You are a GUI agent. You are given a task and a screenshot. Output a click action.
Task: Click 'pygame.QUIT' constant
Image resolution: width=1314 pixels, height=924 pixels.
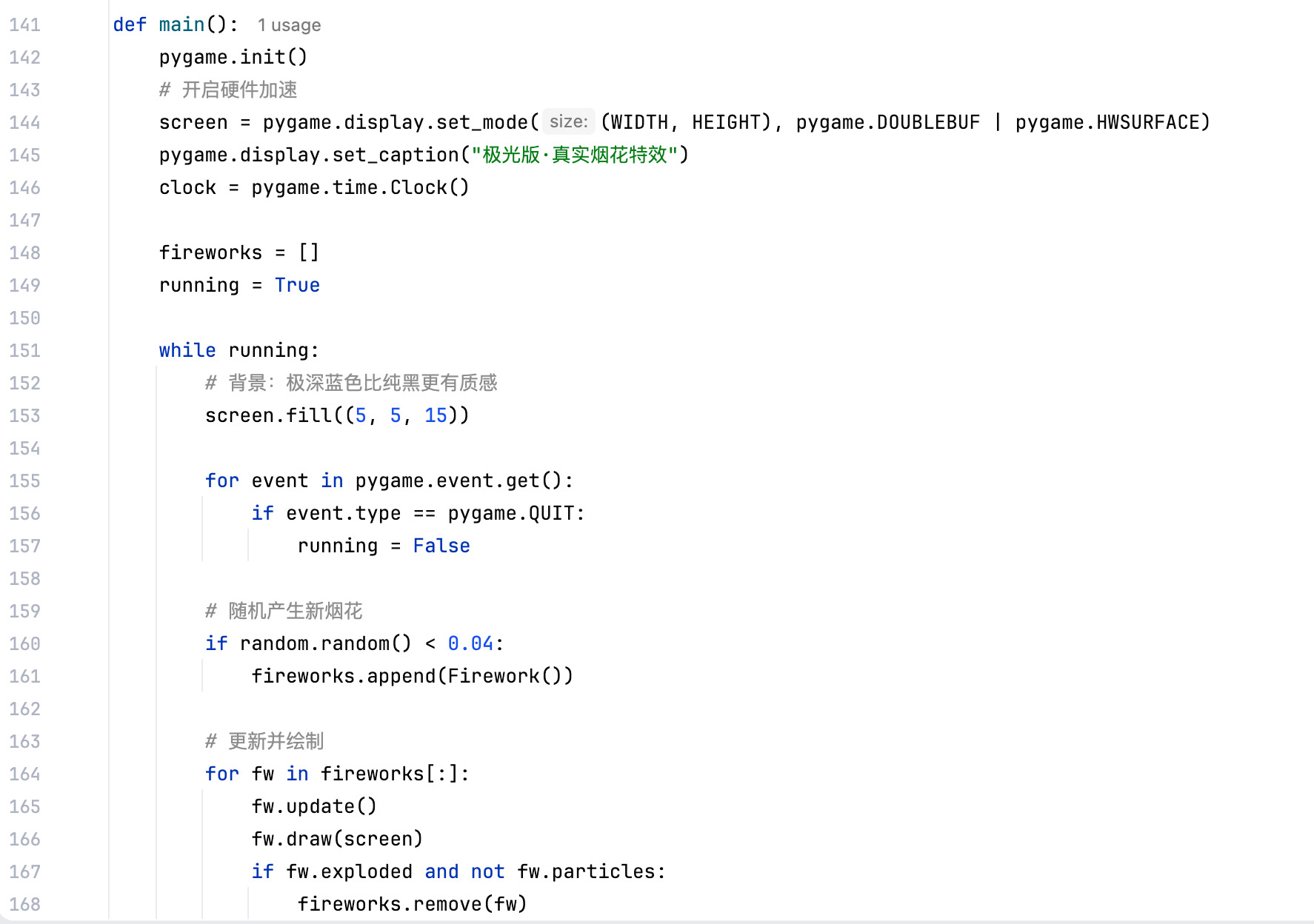pos(511,514)
